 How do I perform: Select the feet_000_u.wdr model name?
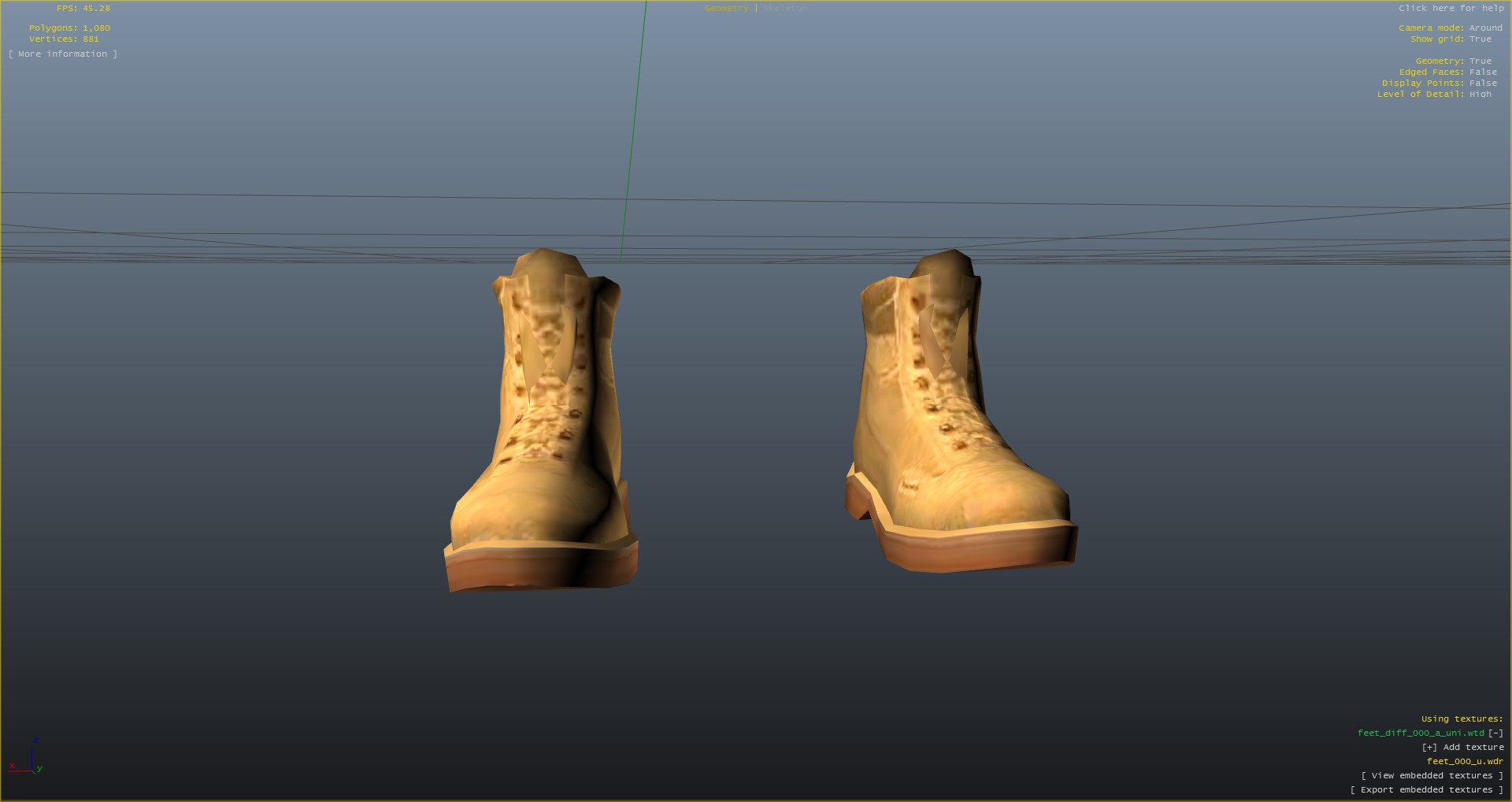click(1465, 761)
